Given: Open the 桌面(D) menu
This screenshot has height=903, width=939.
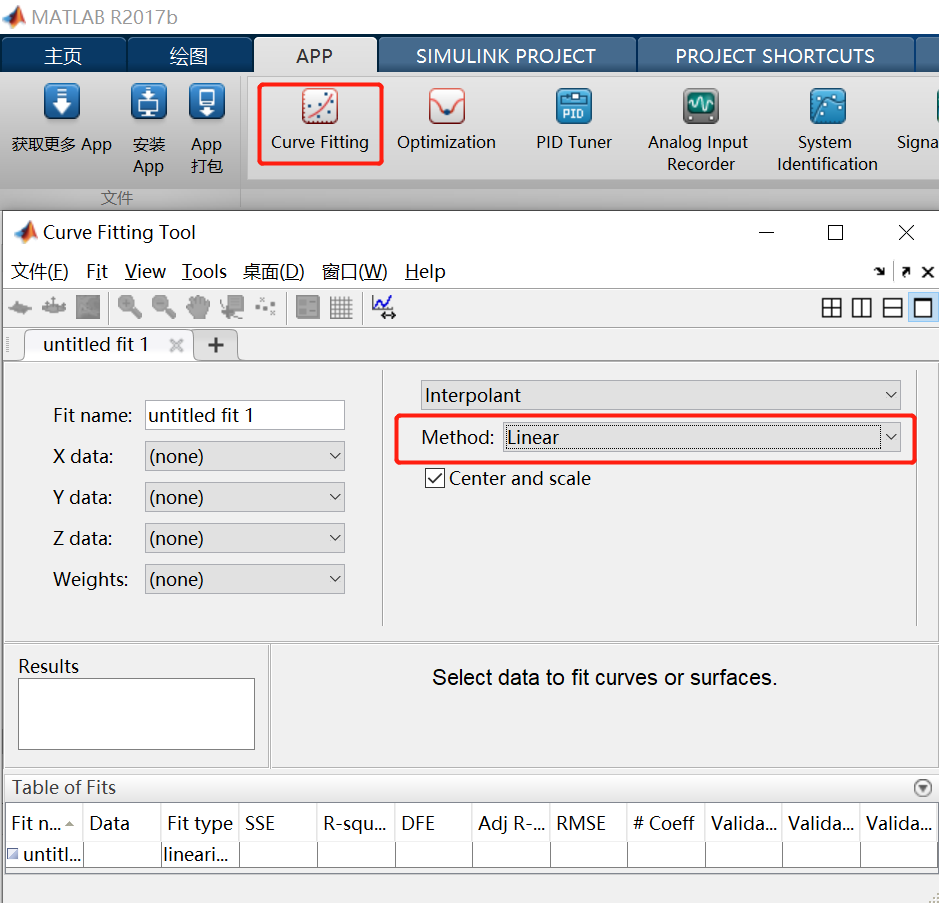Looking at the screenshot, I should click(274, 272).
